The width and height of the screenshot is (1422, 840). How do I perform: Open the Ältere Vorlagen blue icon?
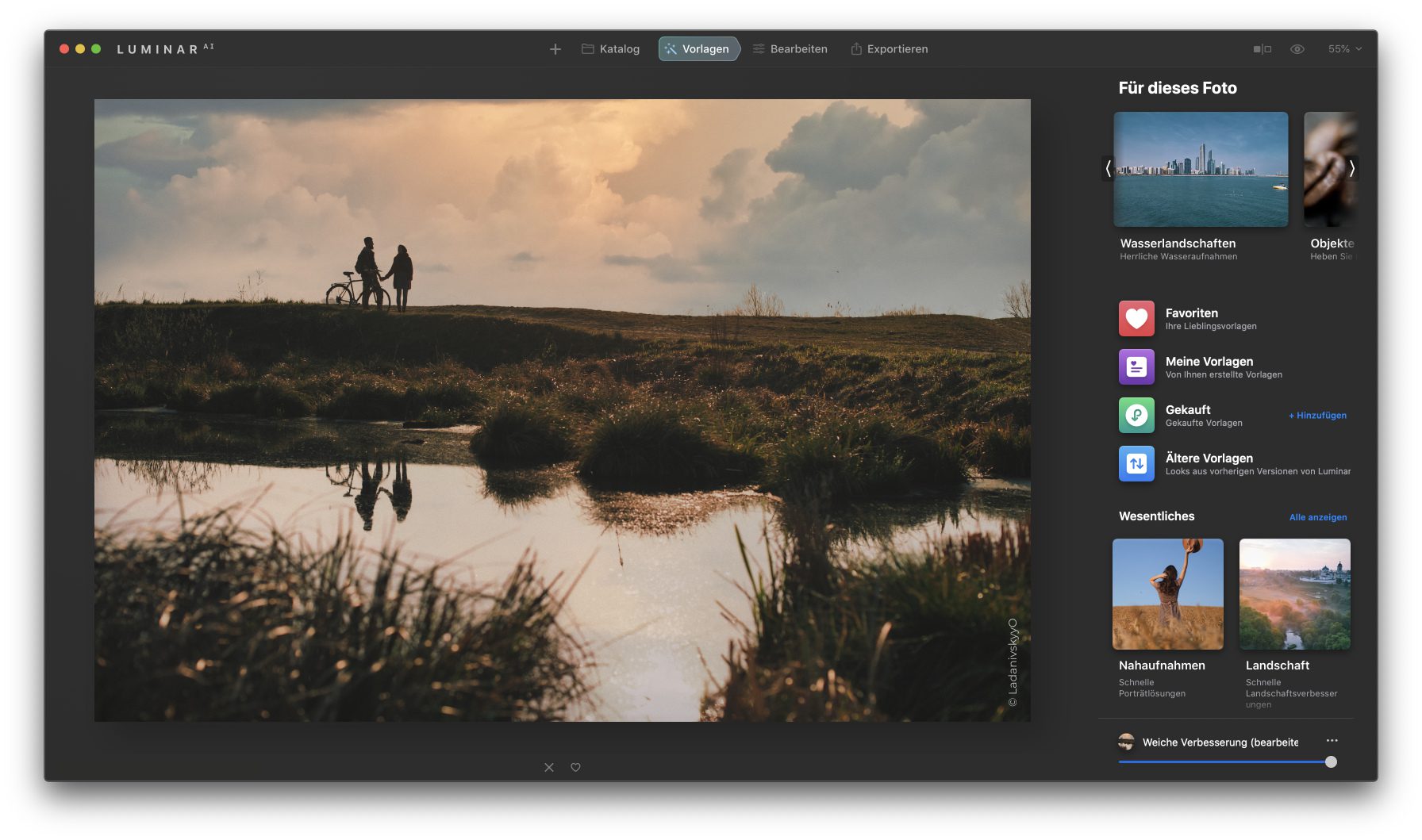pyautogui.click(x=1136, y=464)
